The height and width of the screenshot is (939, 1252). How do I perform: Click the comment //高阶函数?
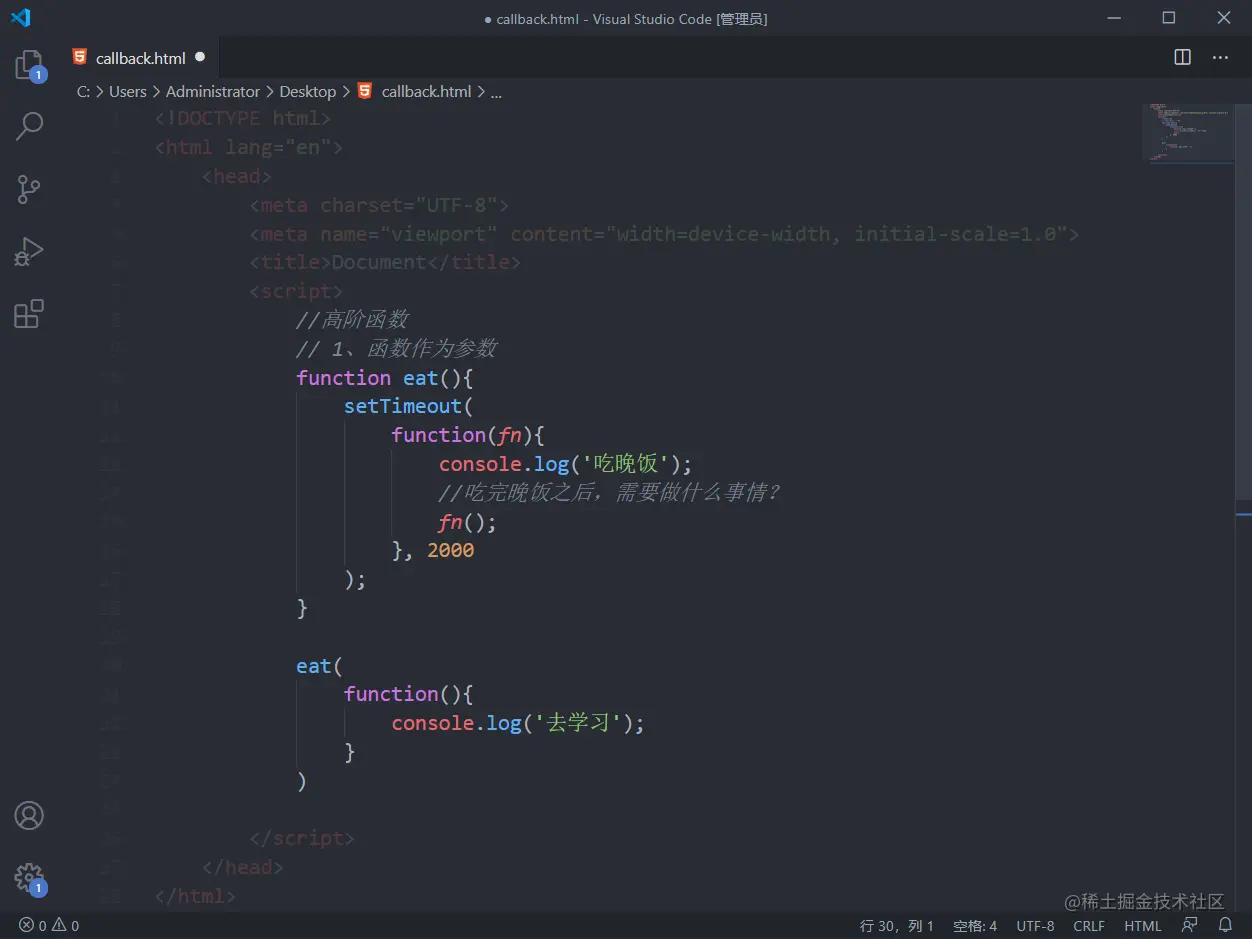click(x=352, y=320)
